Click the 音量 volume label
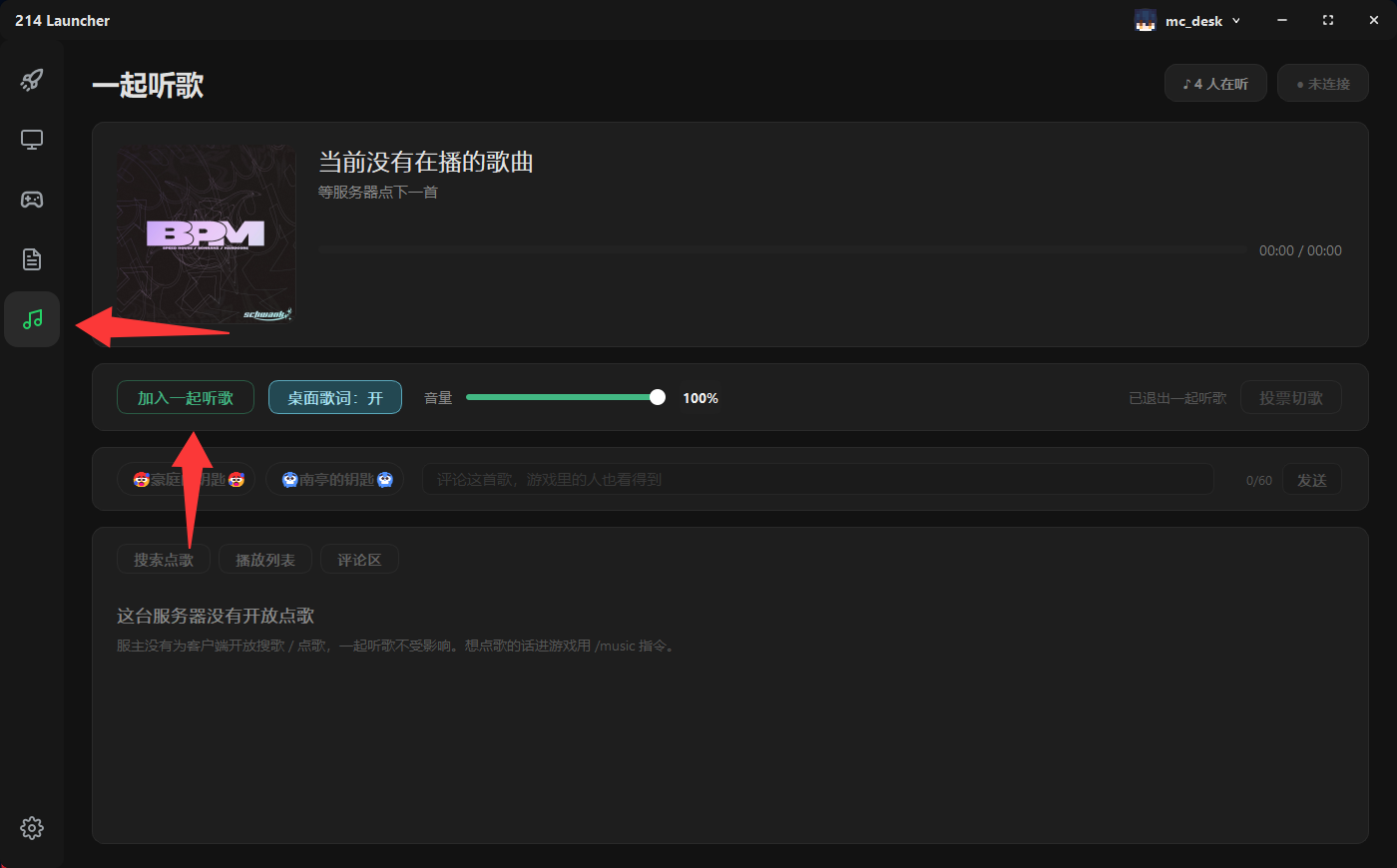 pos(438,398)
